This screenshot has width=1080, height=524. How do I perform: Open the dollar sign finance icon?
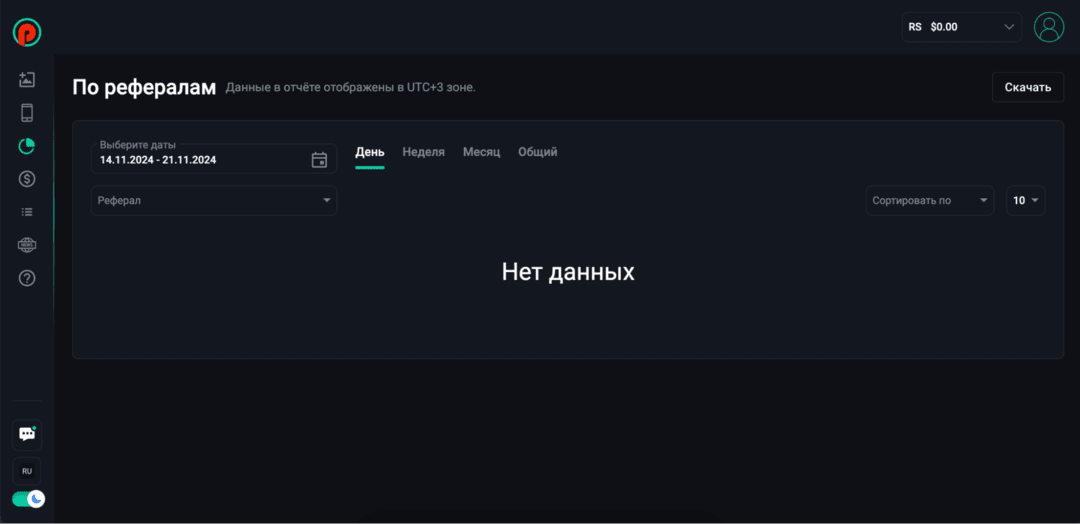(27, 179)
